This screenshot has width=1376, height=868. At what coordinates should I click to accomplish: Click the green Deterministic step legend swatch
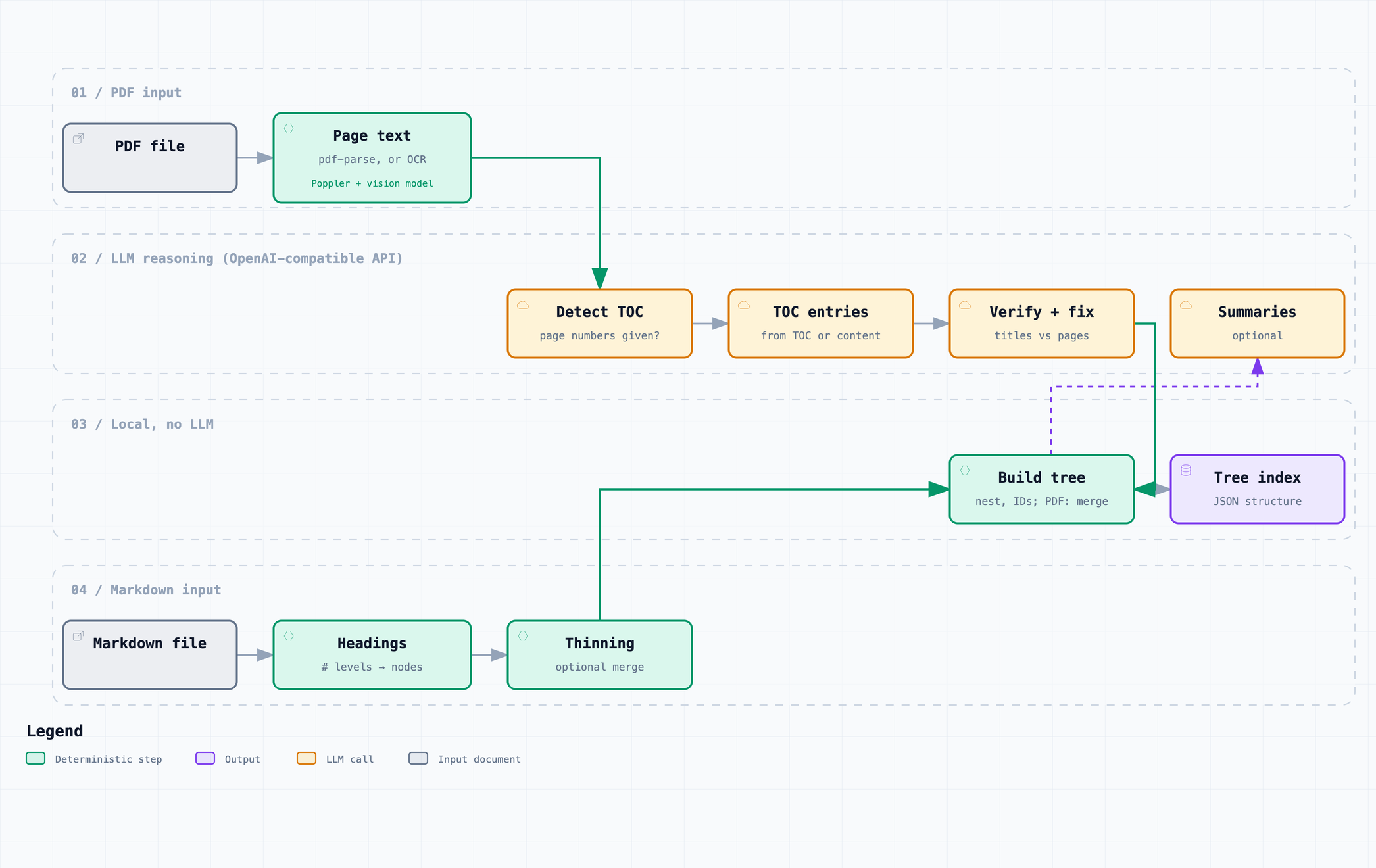[x=36, y=758]
